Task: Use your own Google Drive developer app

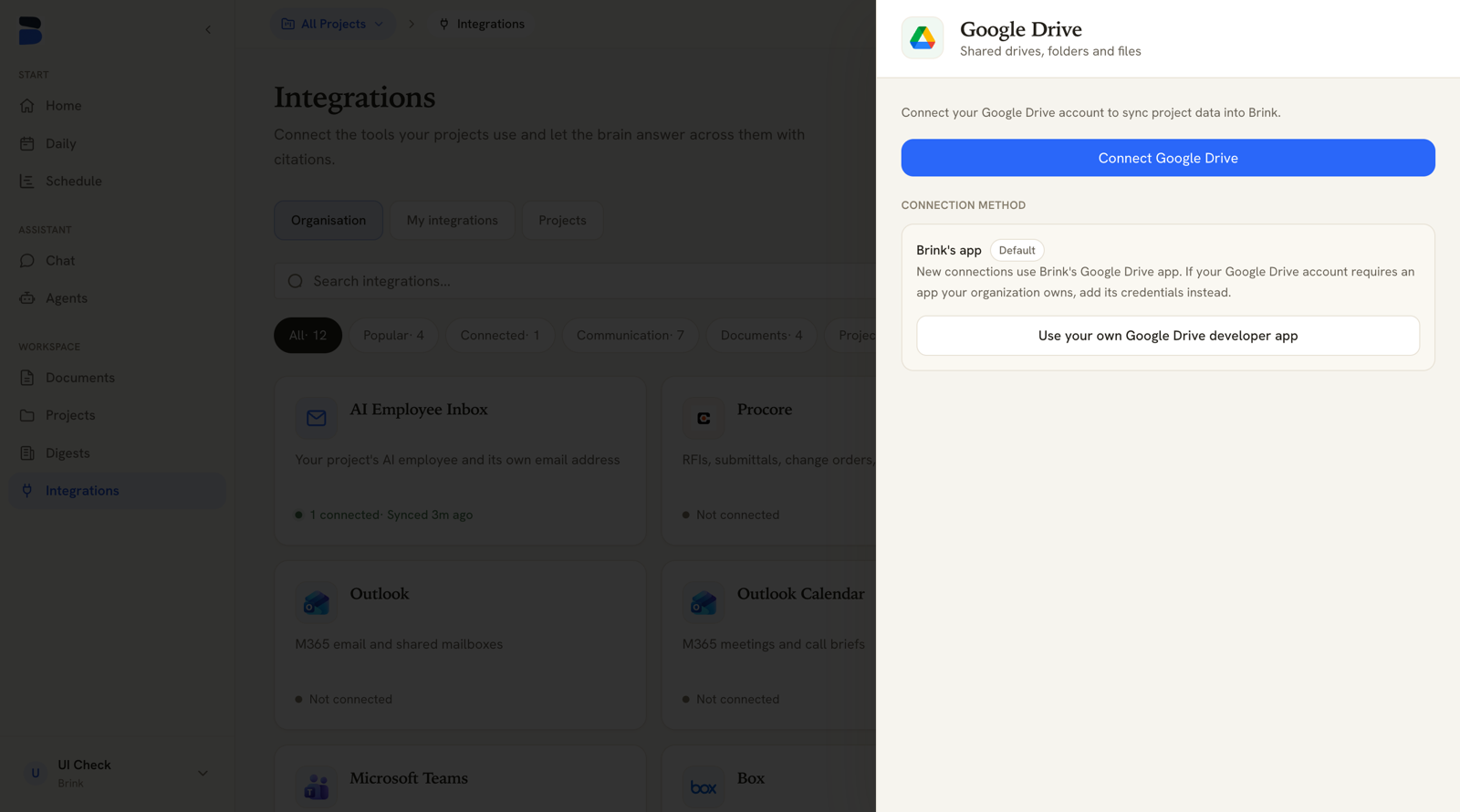Action: 1168,336
